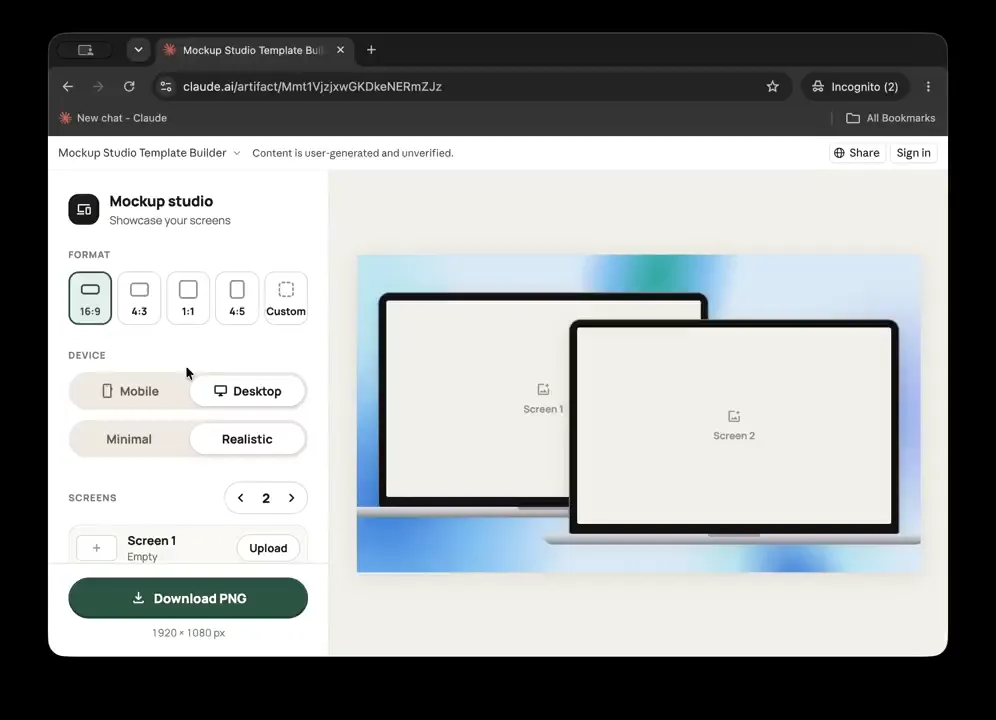Upload an image for Screen 1
The width and height of the screenshot is (996, 720).
point(268,548)
